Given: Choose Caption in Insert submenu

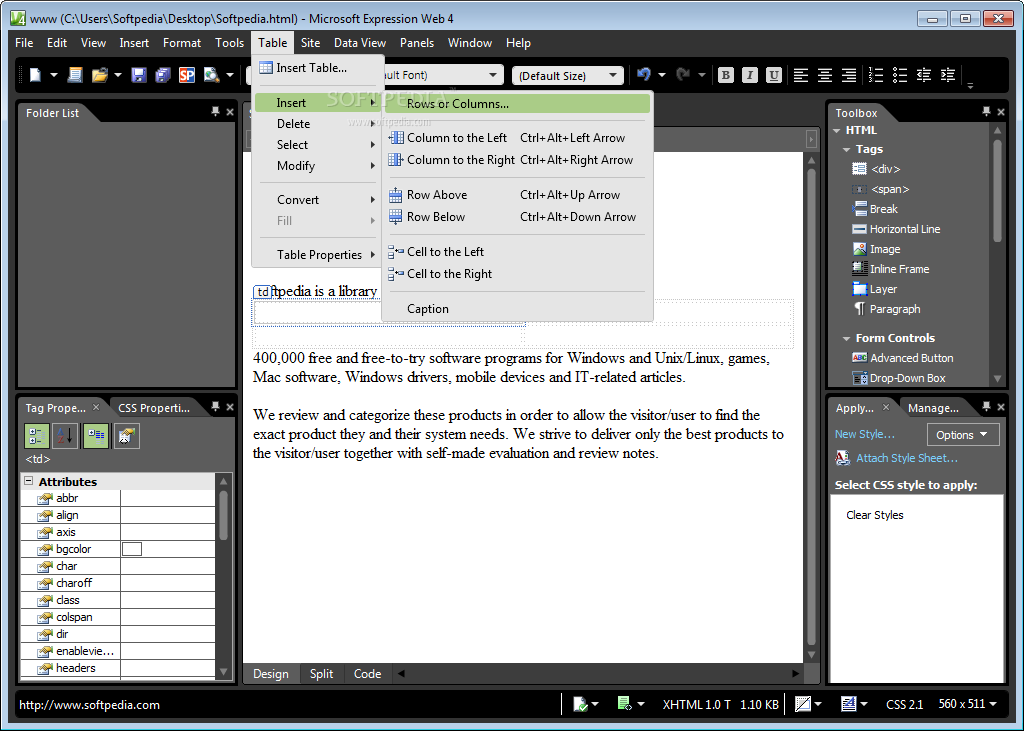Looking at the screenshot, I should click(x=516, y=308).
